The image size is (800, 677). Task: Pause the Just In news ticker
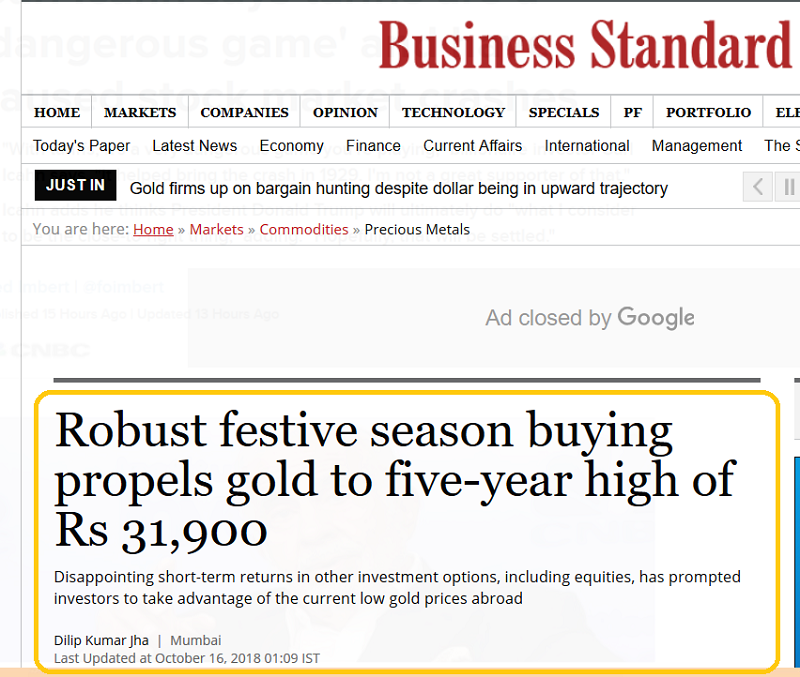tap(788, 186)
